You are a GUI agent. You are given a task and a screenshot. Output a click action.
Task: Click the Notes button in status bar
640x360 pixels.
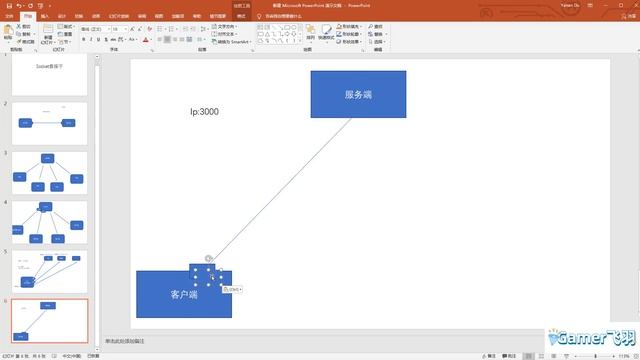pyautogui.click(x=489, y=356)
